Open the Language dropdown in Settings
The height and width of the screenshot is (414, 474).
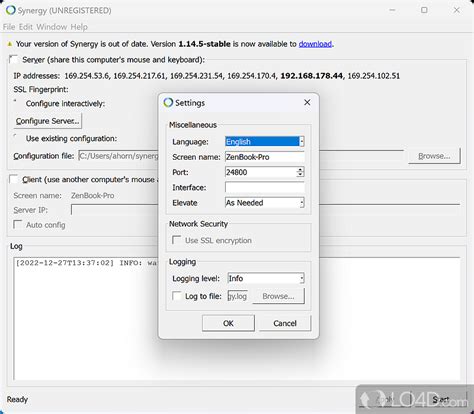265,142
